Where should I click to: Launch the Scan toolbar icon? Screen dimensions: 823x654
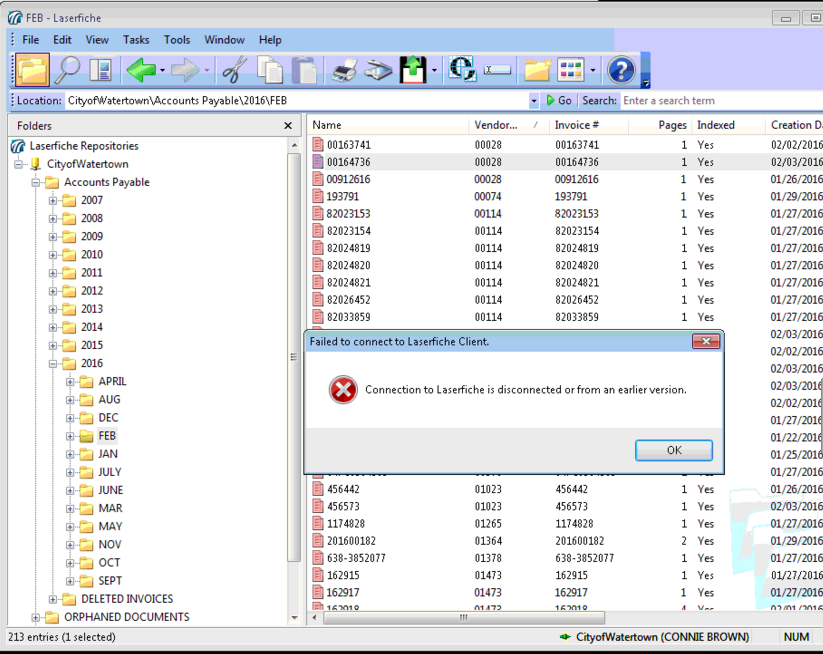tap(378, 70)
